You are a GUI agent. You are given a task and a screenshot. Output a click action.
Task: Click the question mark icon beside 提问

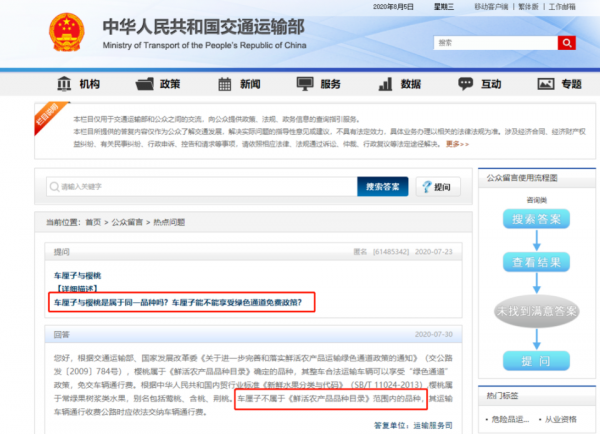coord(426,187)
